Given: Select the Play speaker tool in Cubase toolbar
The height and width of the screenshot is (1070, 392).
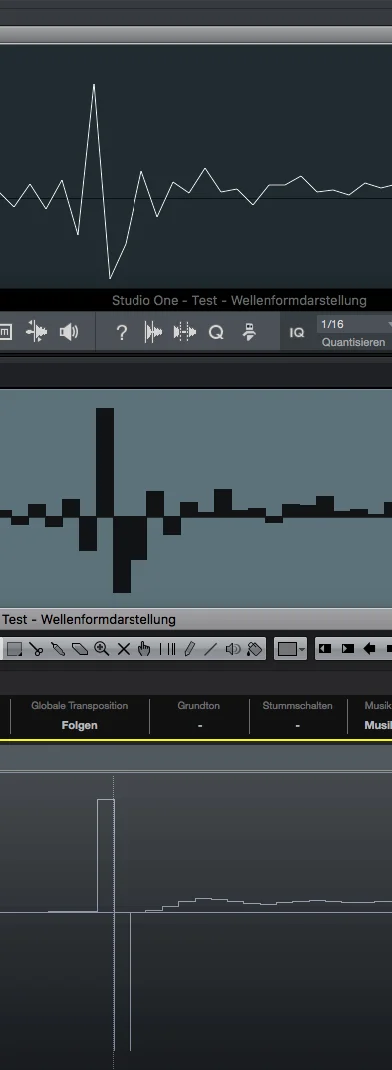Looking at the screenshot, I should tap(233, 648).
